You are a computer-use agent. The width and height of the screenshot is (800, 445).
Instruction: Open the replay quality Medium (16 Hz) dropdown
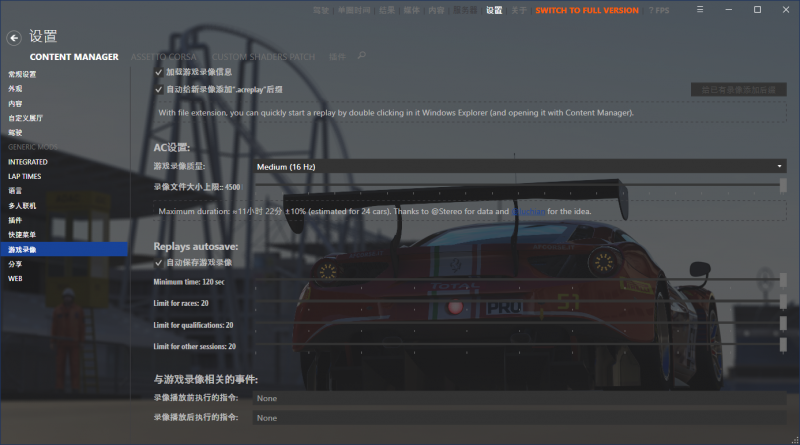click(519, 166)
